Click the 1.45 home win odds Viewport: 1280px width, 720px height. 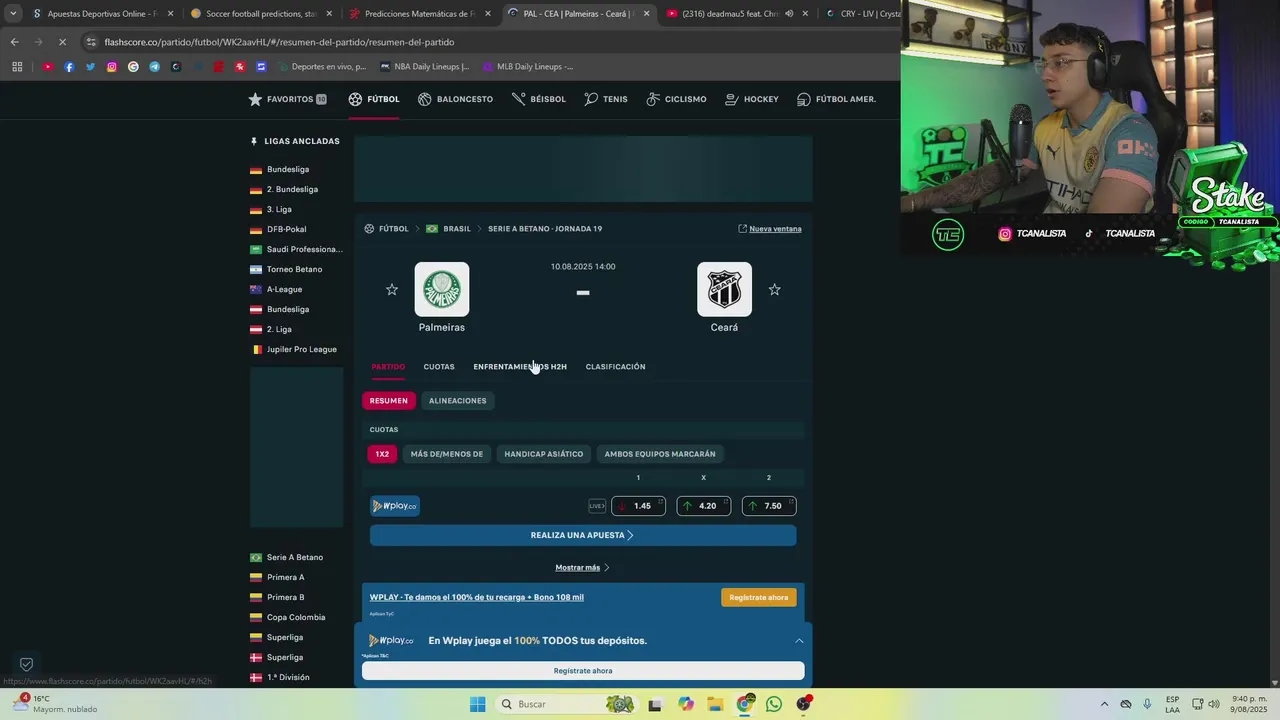[x=638, y=506]
